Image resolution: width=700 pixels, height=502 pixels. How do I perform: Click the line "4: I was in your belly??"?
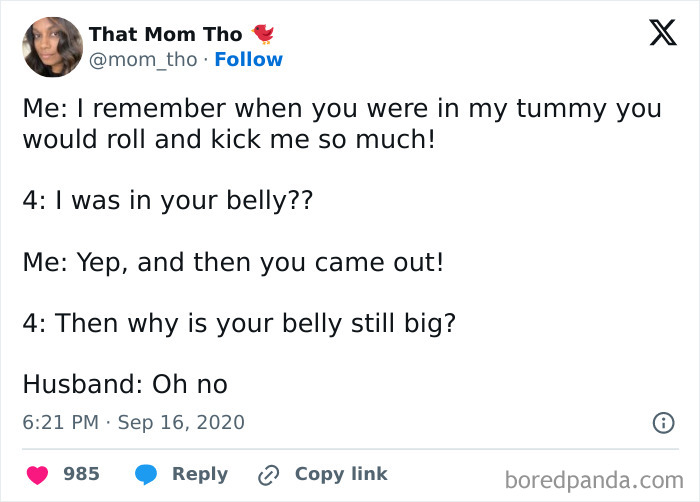point(167,200)
